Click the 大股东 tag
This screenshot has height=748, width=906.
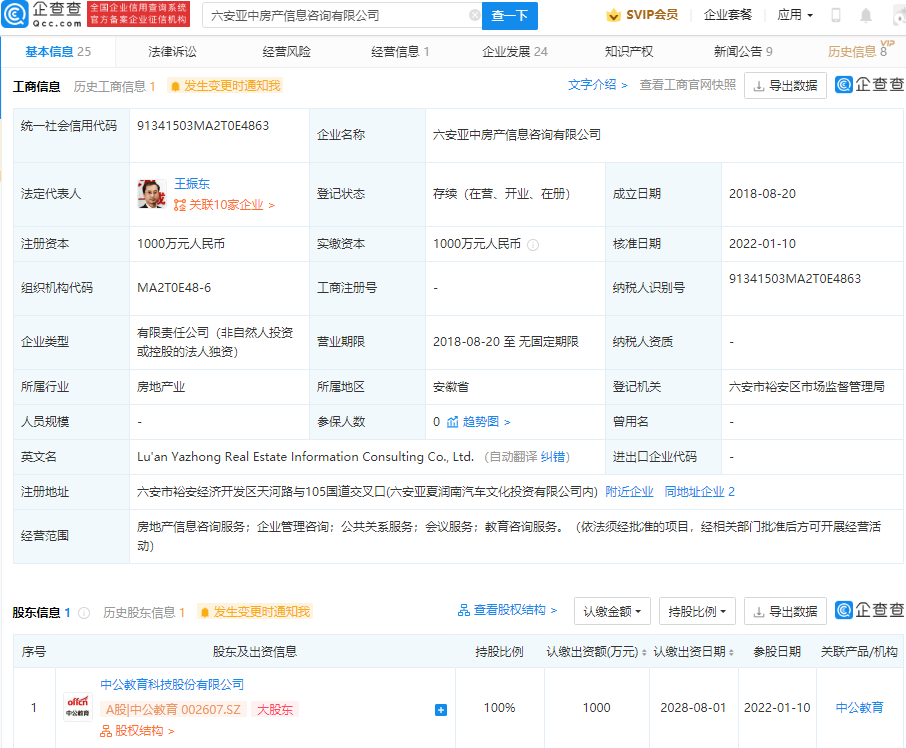click(274, 710)
